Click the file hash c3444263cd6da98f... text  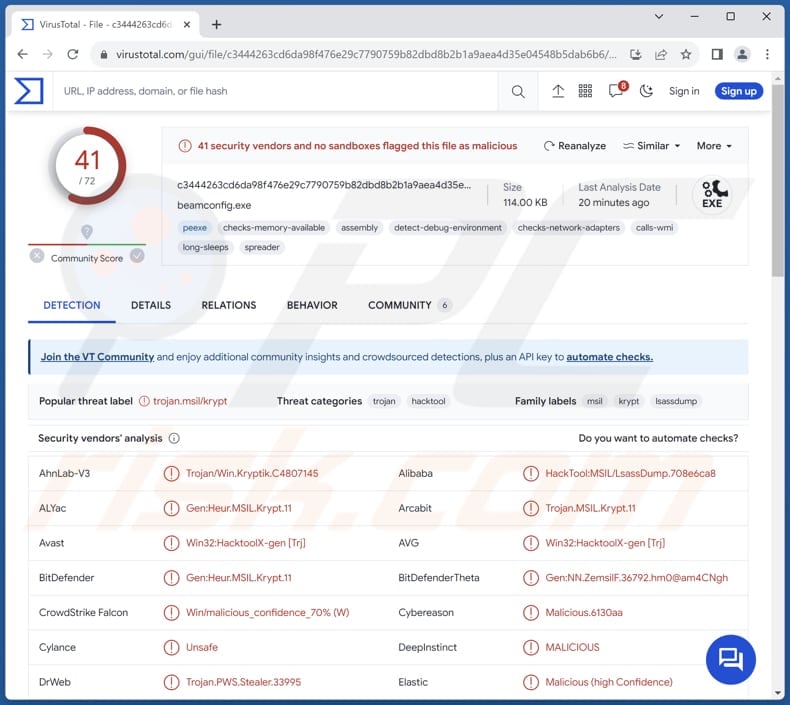(324, 185)
